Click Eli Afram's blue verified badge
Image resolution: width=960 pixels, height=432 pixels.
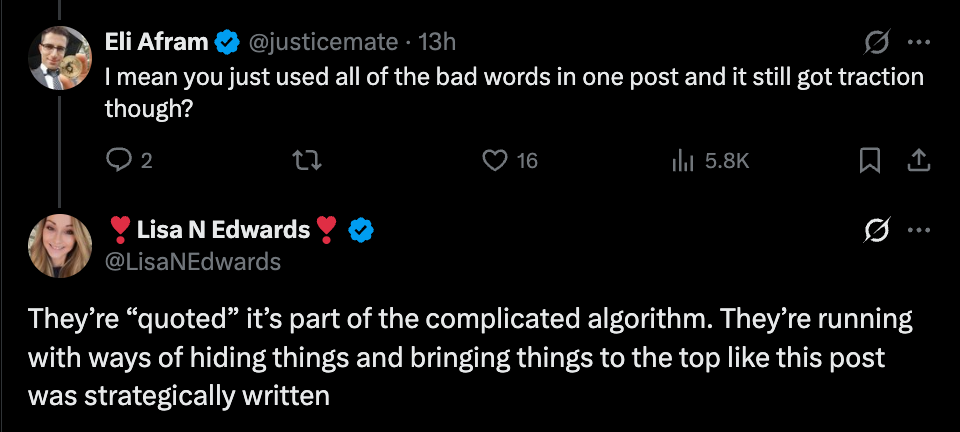pyautogui.click(x=228, y=43)
